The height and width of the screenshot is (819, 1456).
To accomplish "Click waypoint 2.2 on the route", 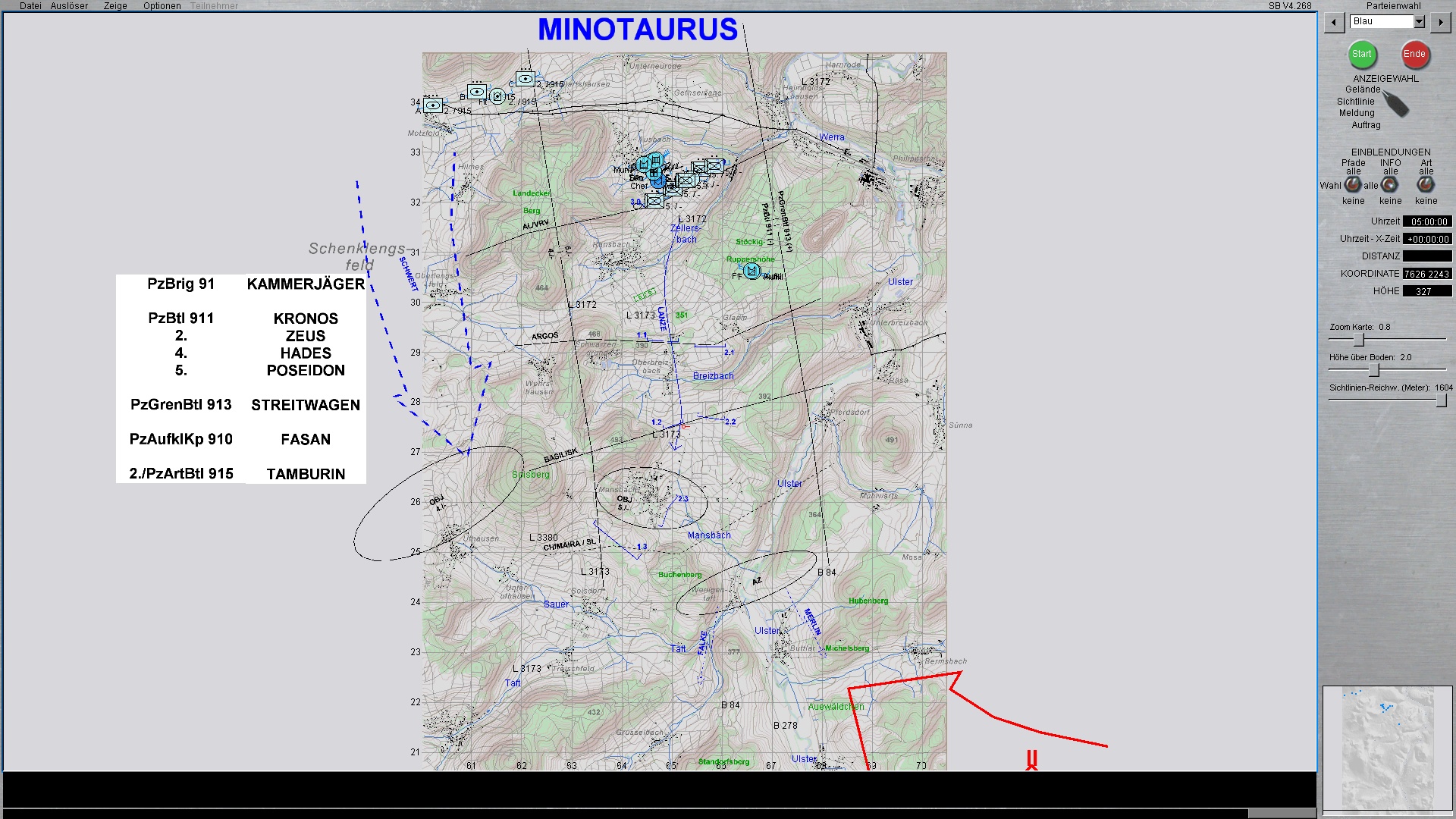I will [730, 422].
